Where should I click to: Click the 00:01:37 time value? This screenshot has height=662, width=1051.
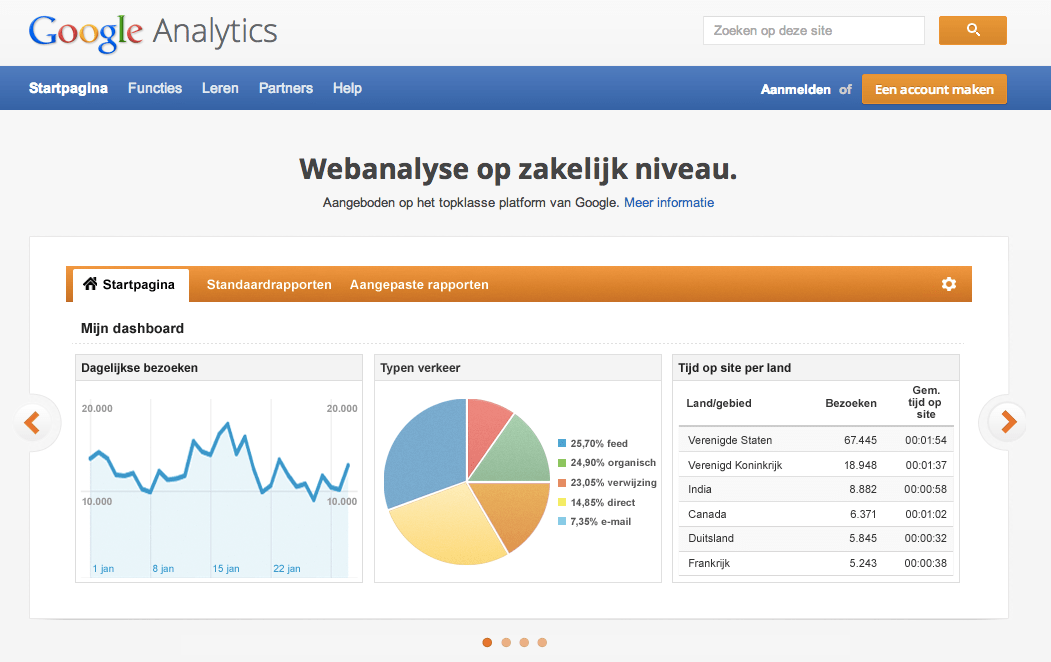[x=926, y=465]
